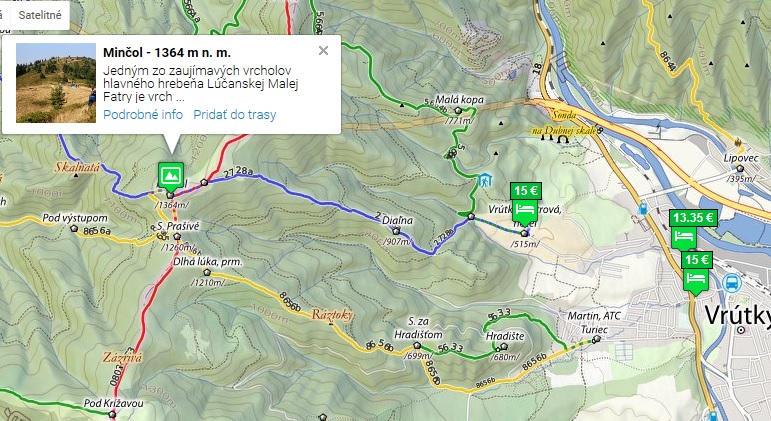This screenshot has height=421, width=771.
Task: Select the Diaľna 907m waypoint marker
Action: (x=396, y=231)
